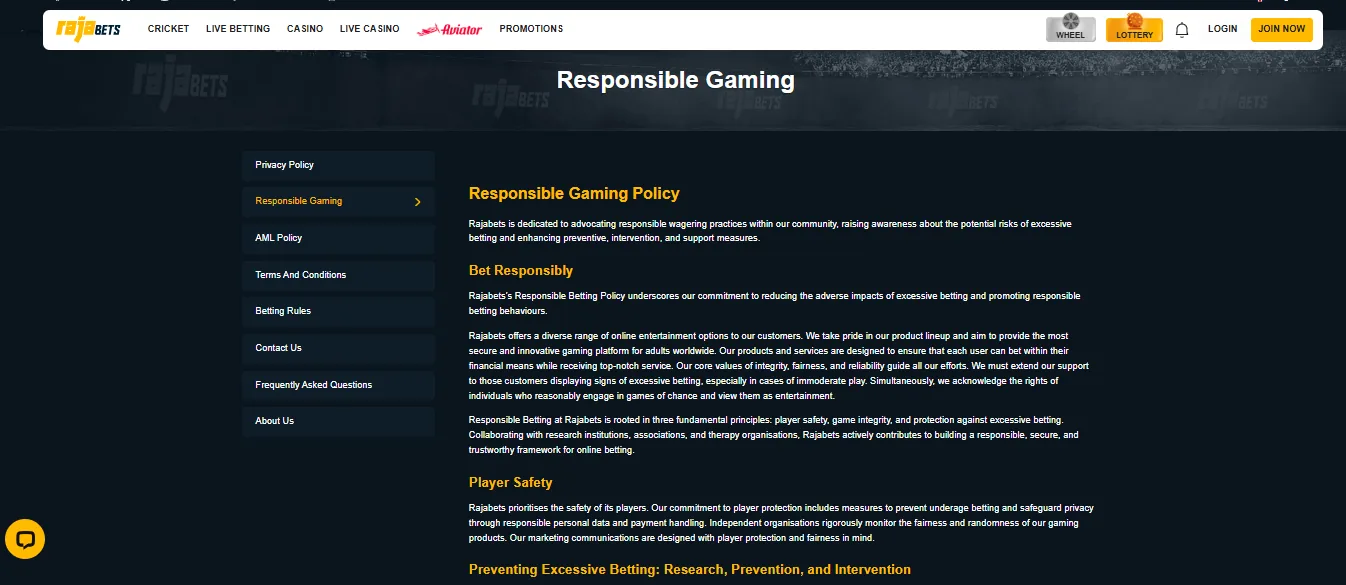The height and width of the screenshot is (585, 1346).
Task: Select Responsible Gaming sidebar item
Action: 338,201
